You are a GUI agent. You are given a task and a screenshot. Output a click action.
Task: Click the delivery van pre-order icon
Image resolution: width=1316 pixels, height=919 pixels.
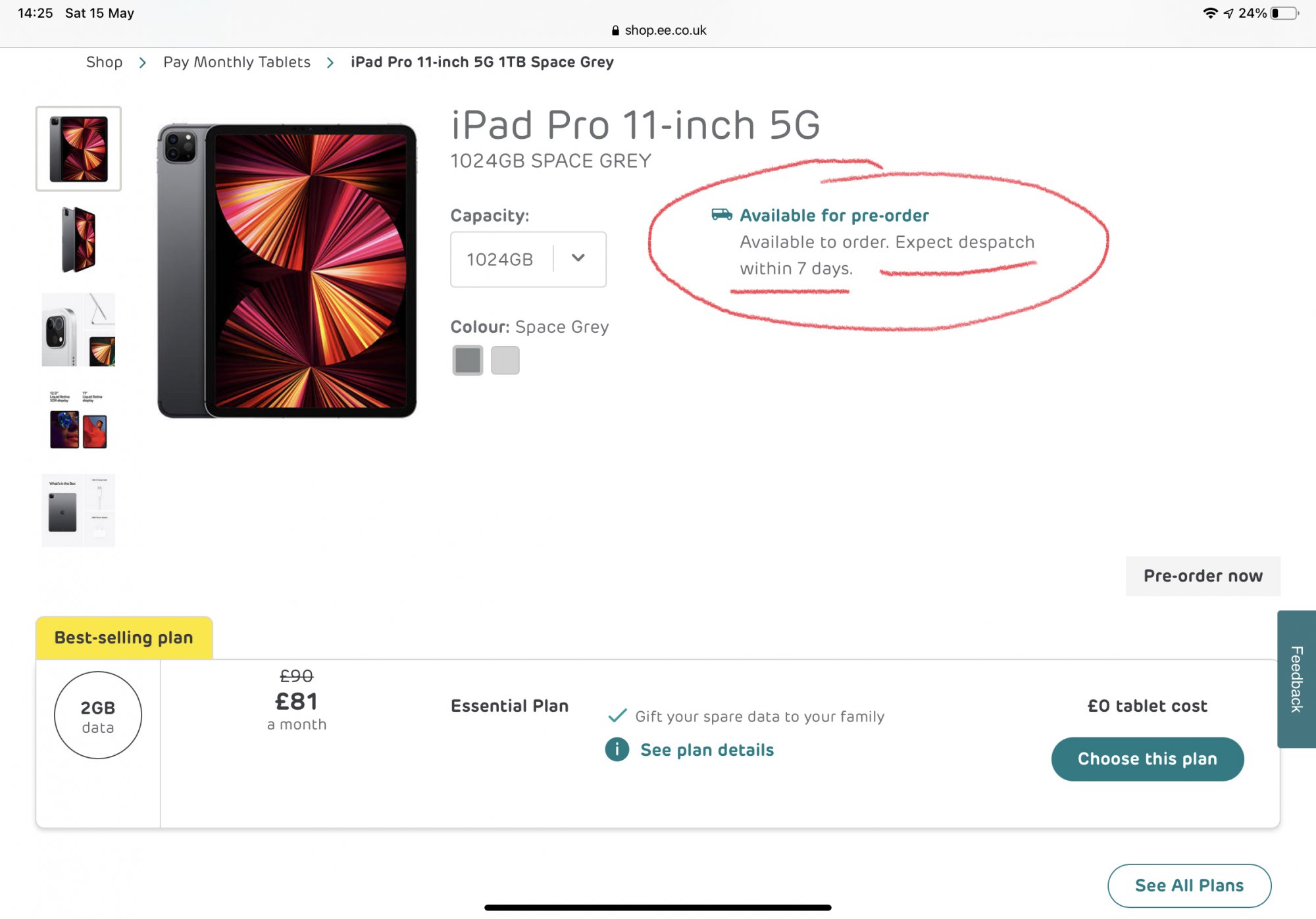(x=722, y=214)
